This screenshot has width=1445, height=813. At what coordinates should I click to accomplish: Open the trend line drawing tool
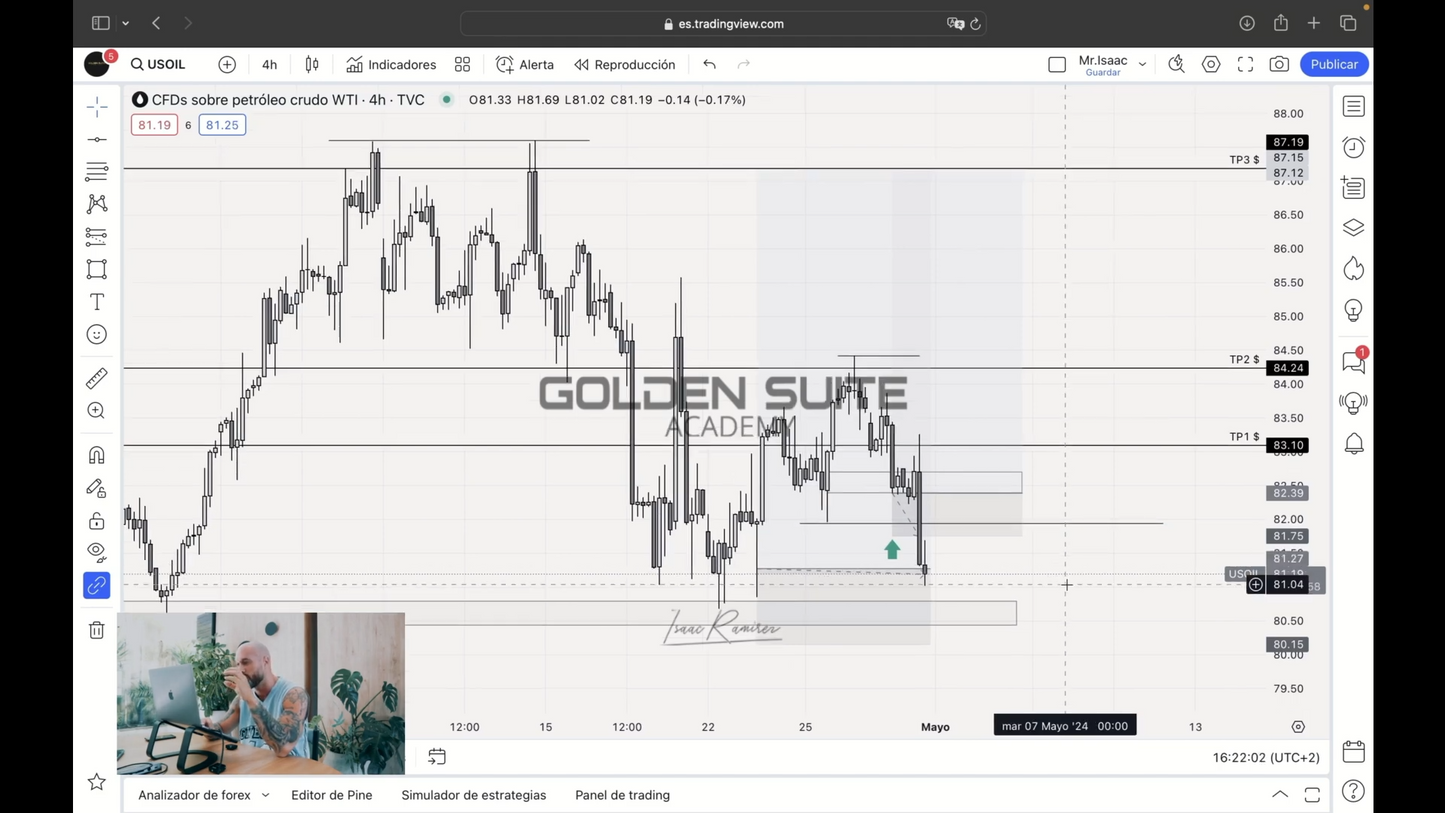click(96, 138)
